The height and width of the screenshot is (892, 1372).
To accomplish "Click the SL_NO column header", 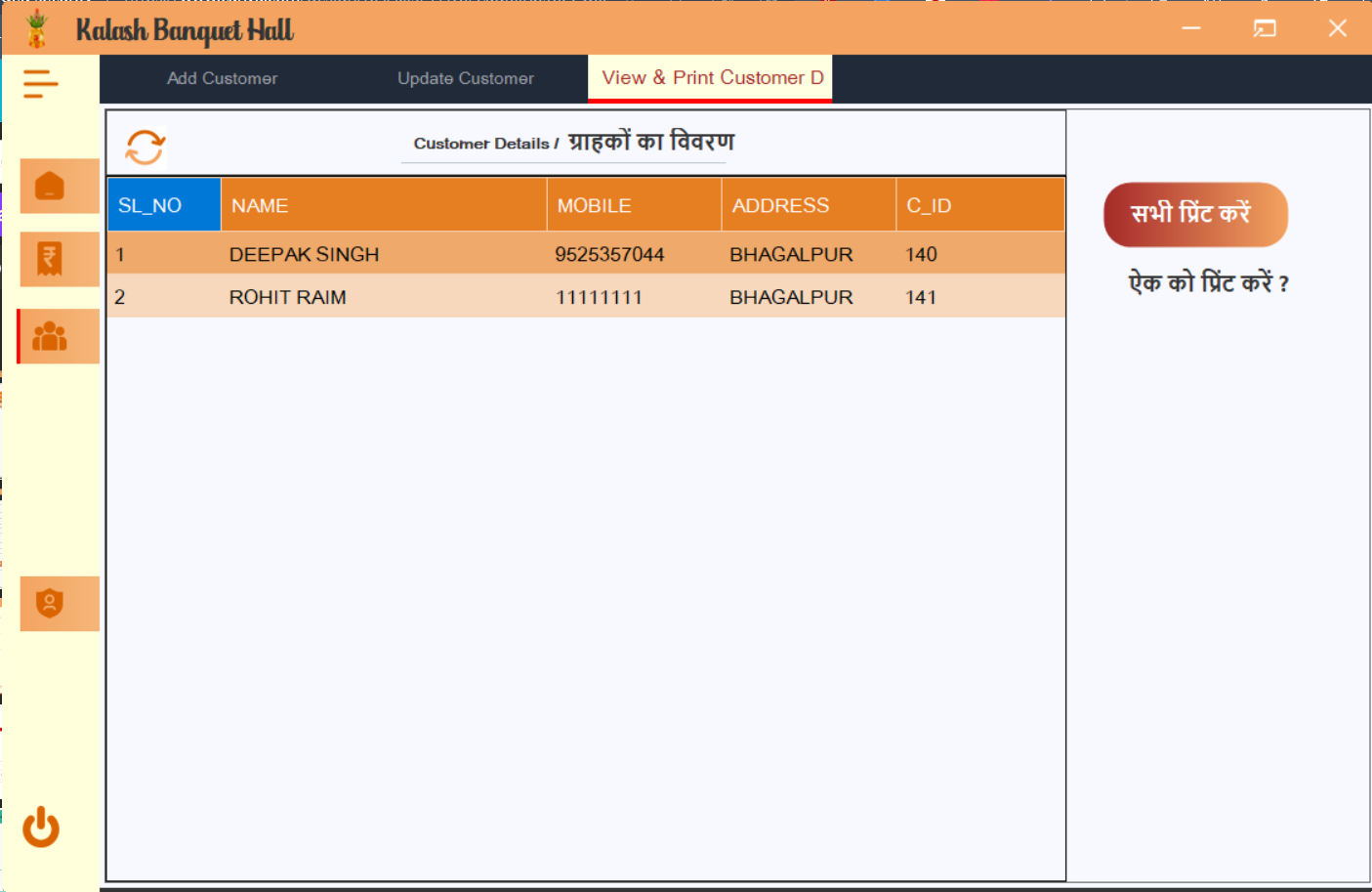I will [x=163, y=204].
